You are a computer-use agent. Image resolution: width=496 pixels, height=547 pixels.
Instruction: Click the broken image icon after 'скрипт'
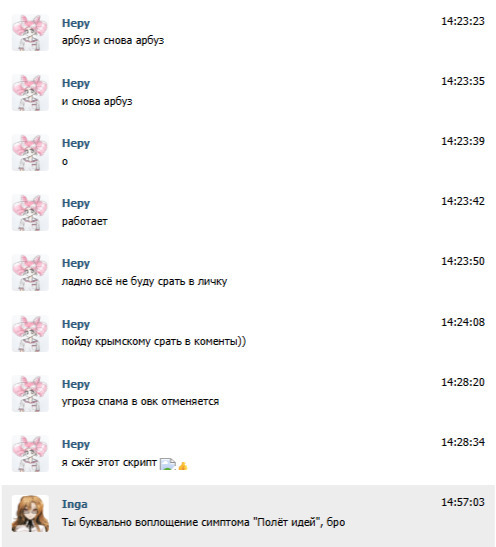click(x=168, y=464)
